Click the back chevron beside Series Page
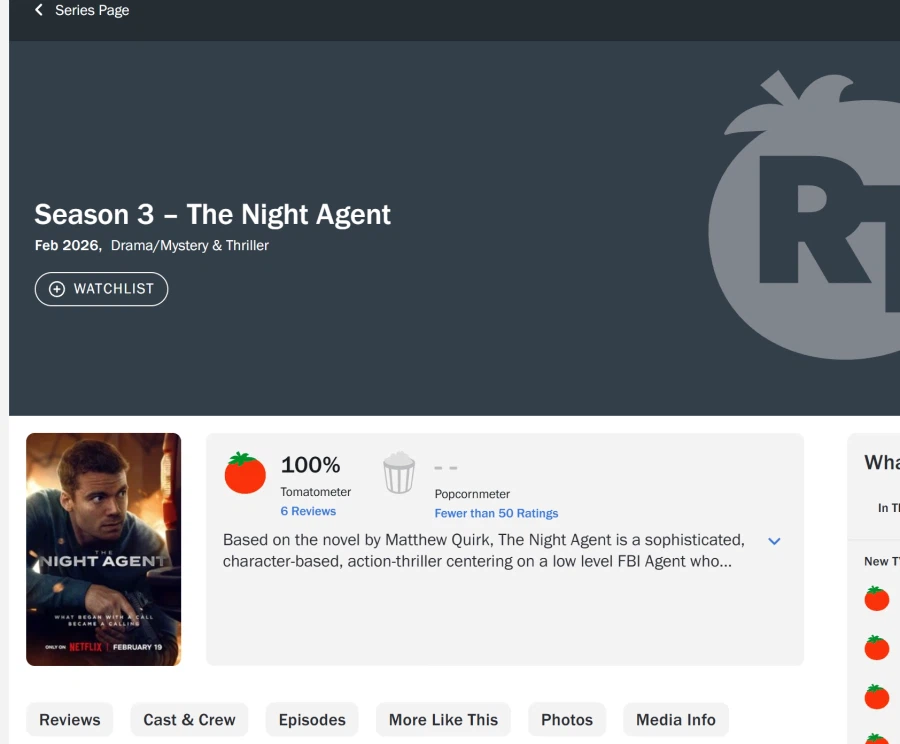 [39, 10]
